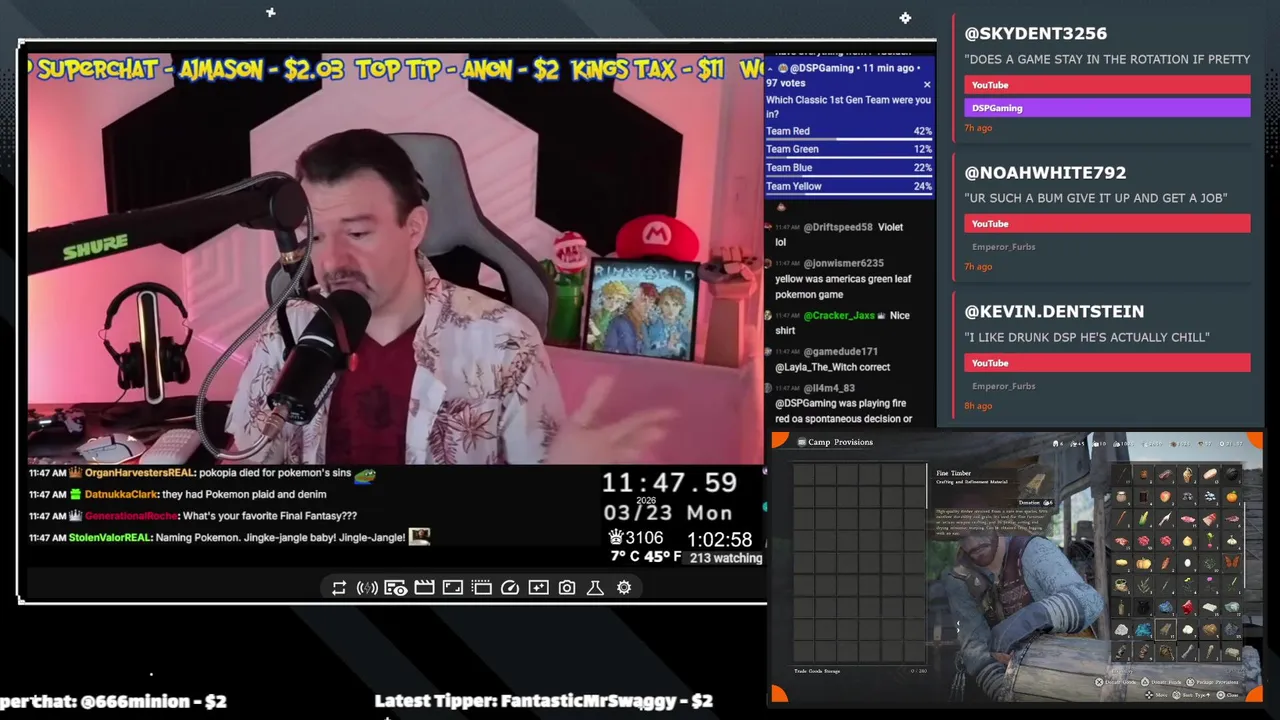1280x720 pixels.
Task: Click the Donate Funds triangle prompt
Action: (x=1160, y=682)
